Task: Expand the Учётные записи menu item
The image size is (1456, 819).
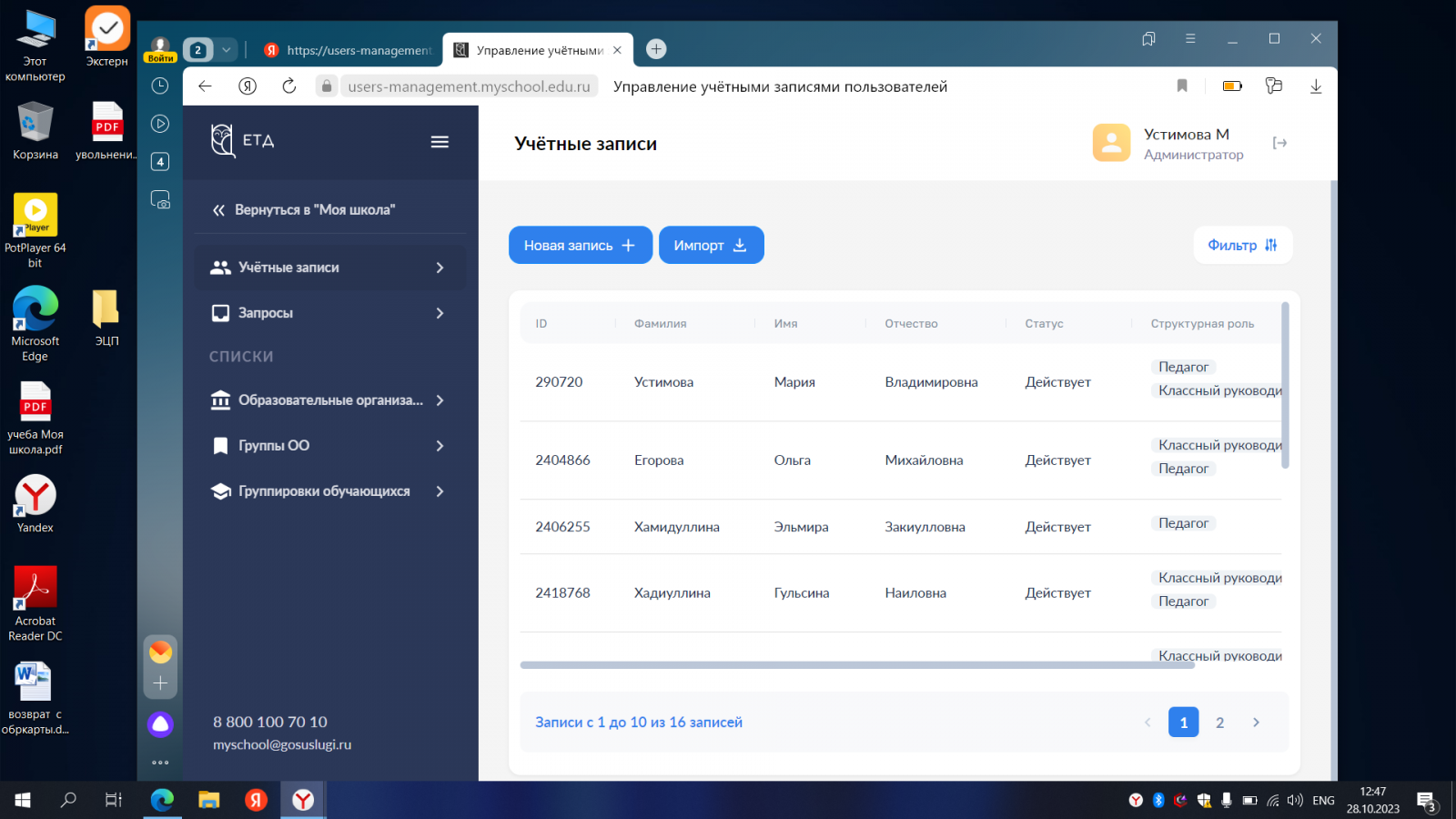Action: (329, 268)
